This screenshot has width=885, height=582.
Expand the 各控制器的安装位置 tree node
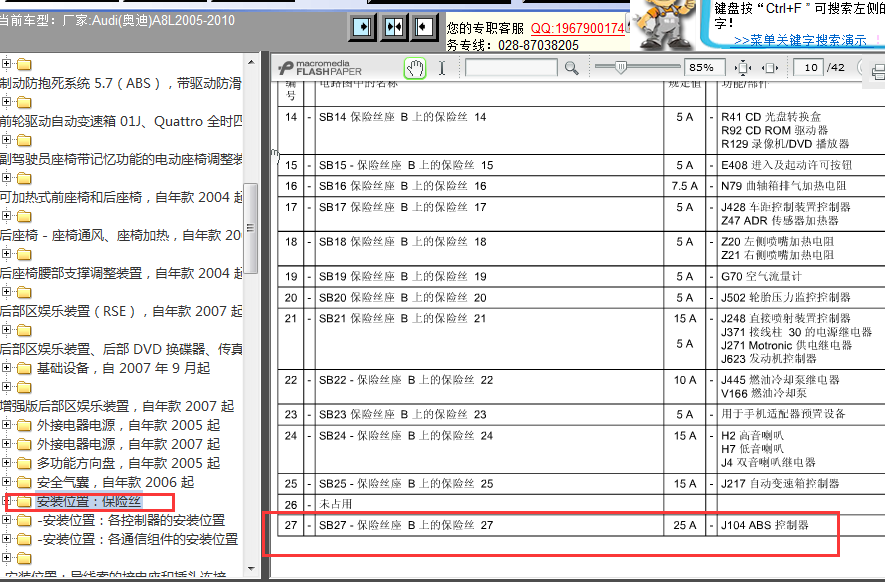coord(6,519)
